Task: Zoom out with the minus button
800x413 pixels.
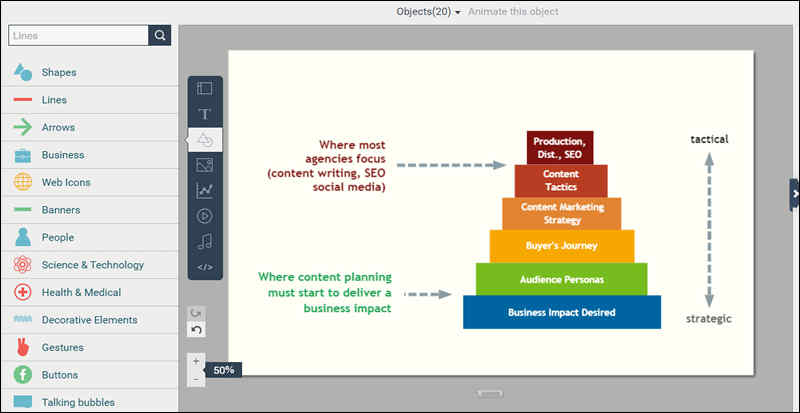Action: point(196,379)
